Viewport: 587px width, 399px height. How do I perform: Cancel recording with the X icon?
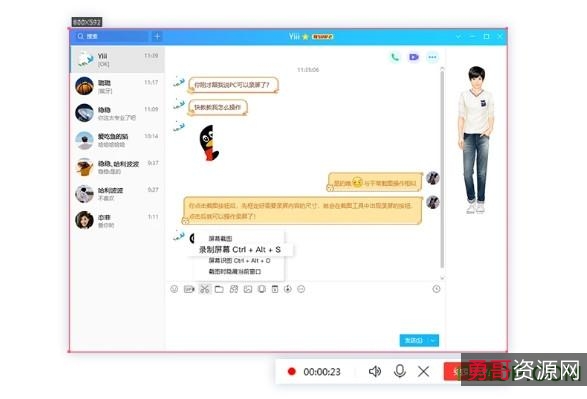click(x=423, y=371)
